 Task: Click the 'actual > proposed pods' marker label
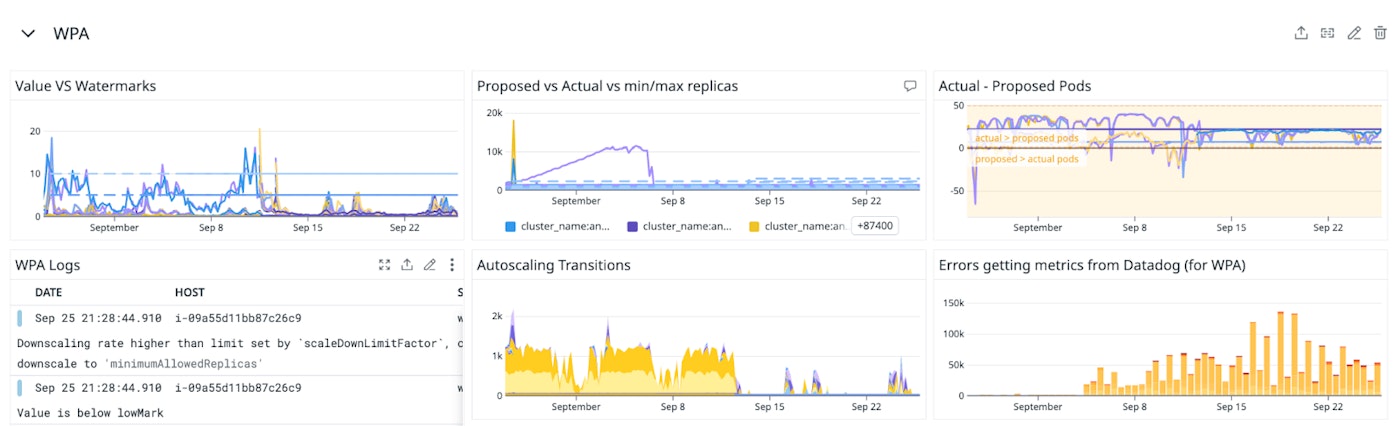(x=1026, y=138)
